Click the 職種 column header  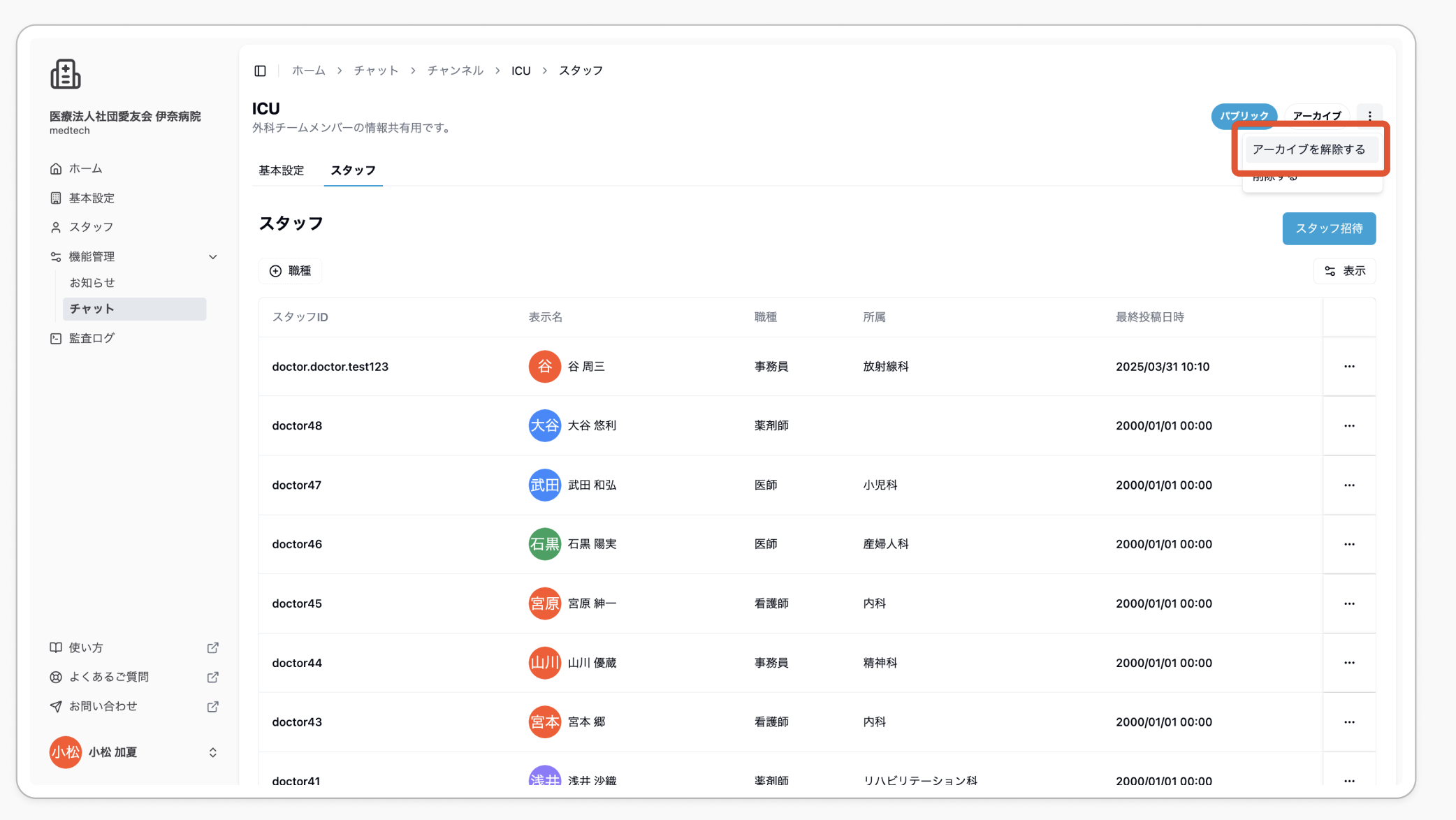click(765, 317)
